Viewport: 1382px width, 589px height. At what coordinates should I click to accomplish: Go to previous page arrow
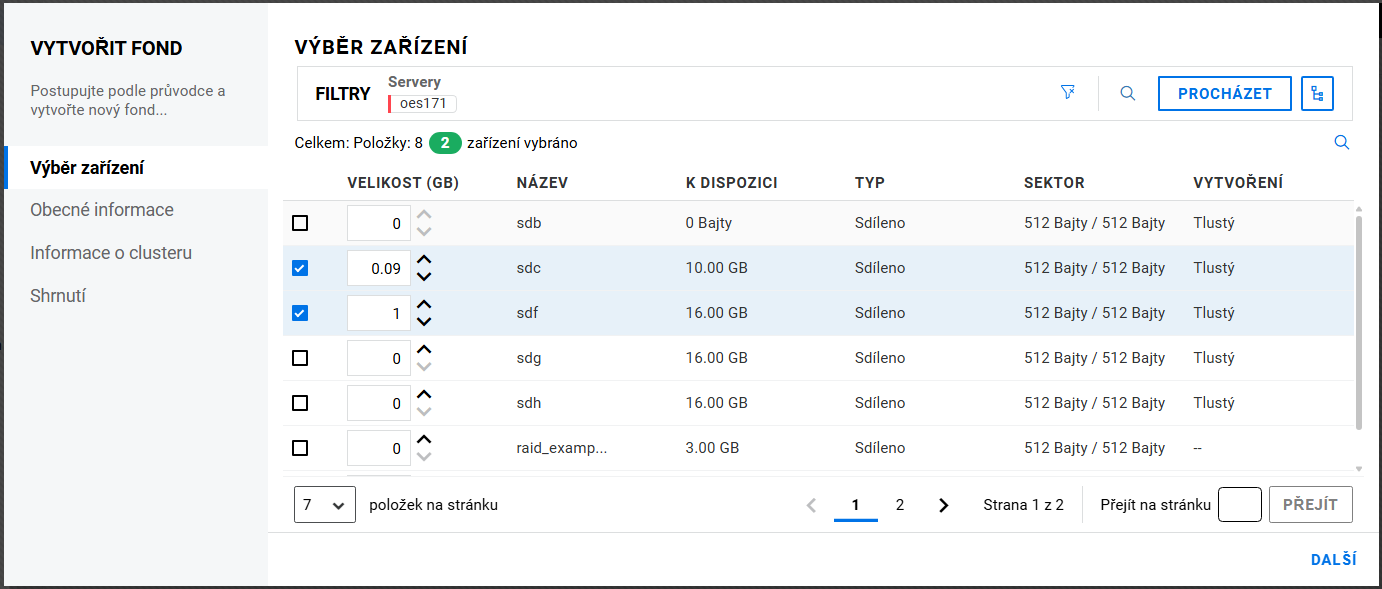pyautogui.click(x=812, y=505)
